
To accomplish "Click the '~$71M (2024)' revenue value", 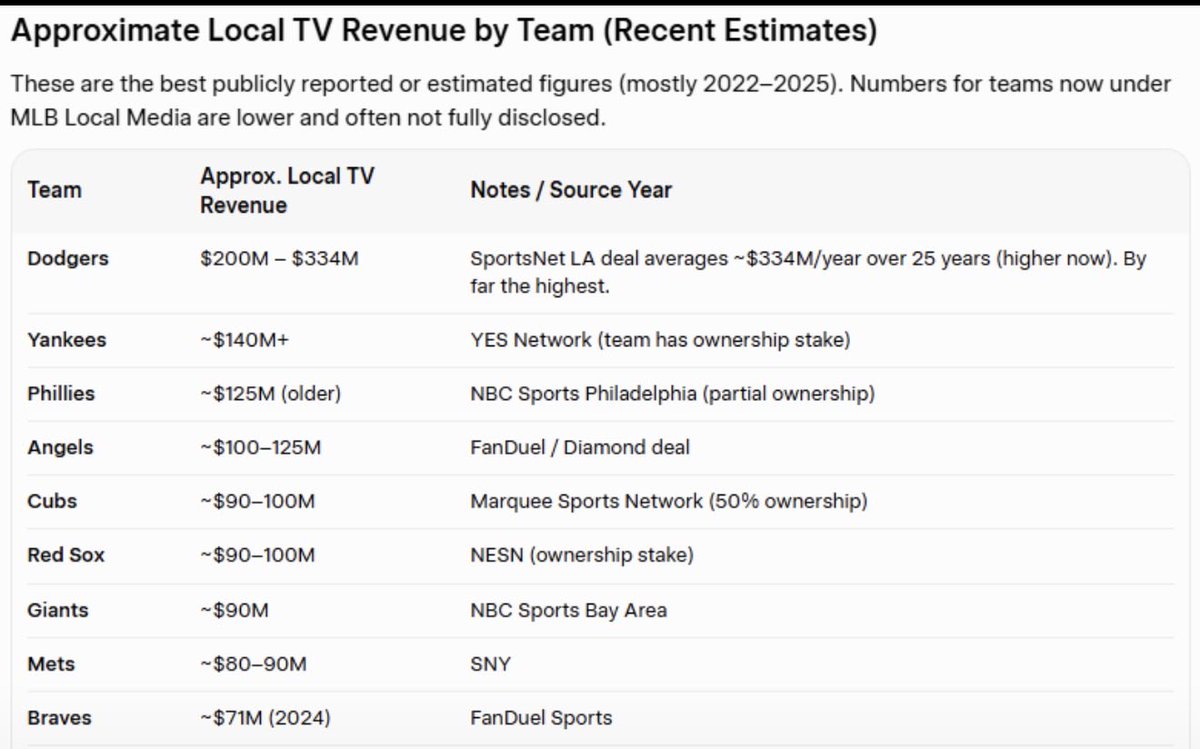I will (266, 718).
